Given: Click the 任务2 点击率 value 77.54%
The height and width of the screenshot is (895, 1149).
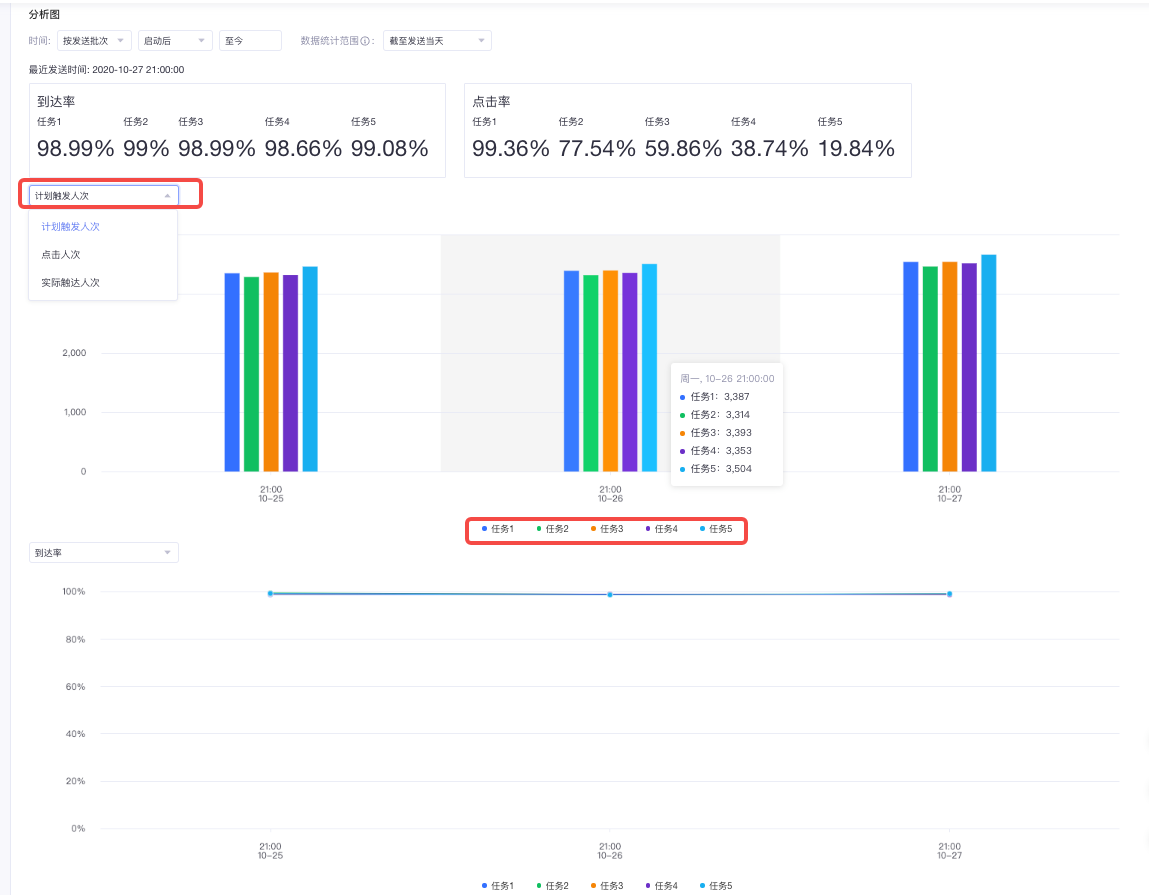Looking at the screenshot, I should pyautogui.click(x=596, y=149).
